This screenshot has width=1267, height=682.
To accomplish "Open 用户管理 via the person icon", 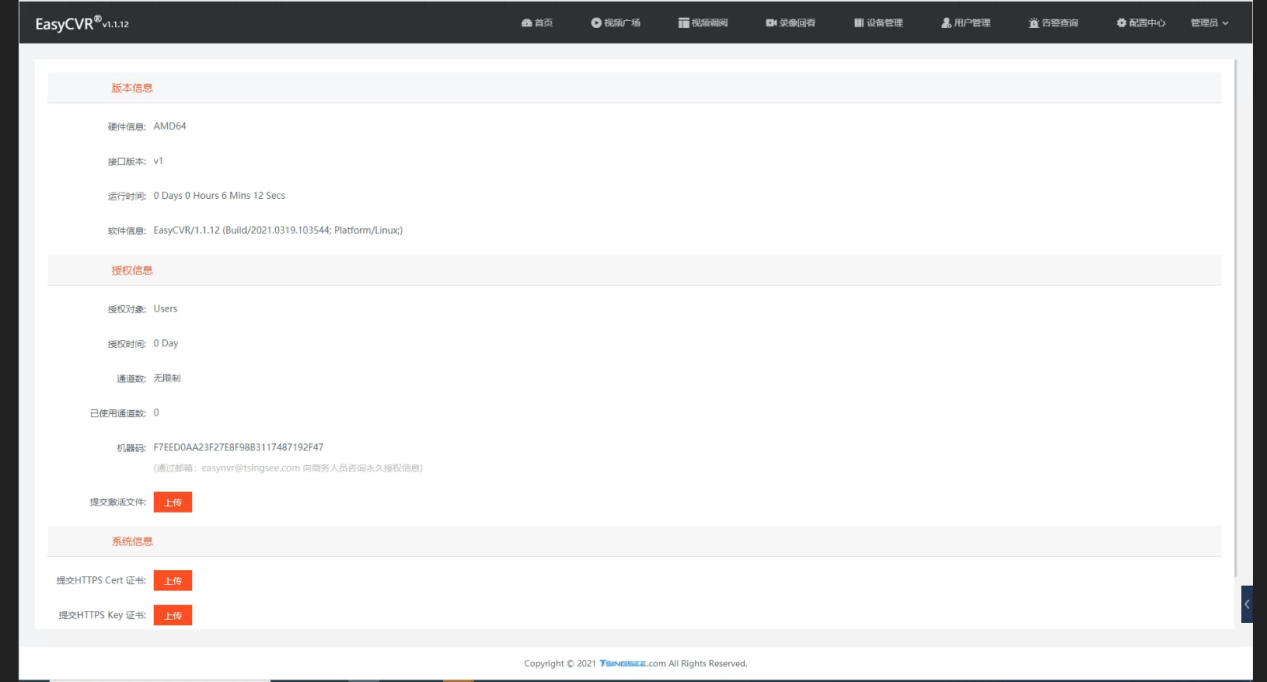I will [x=946, y=23].
